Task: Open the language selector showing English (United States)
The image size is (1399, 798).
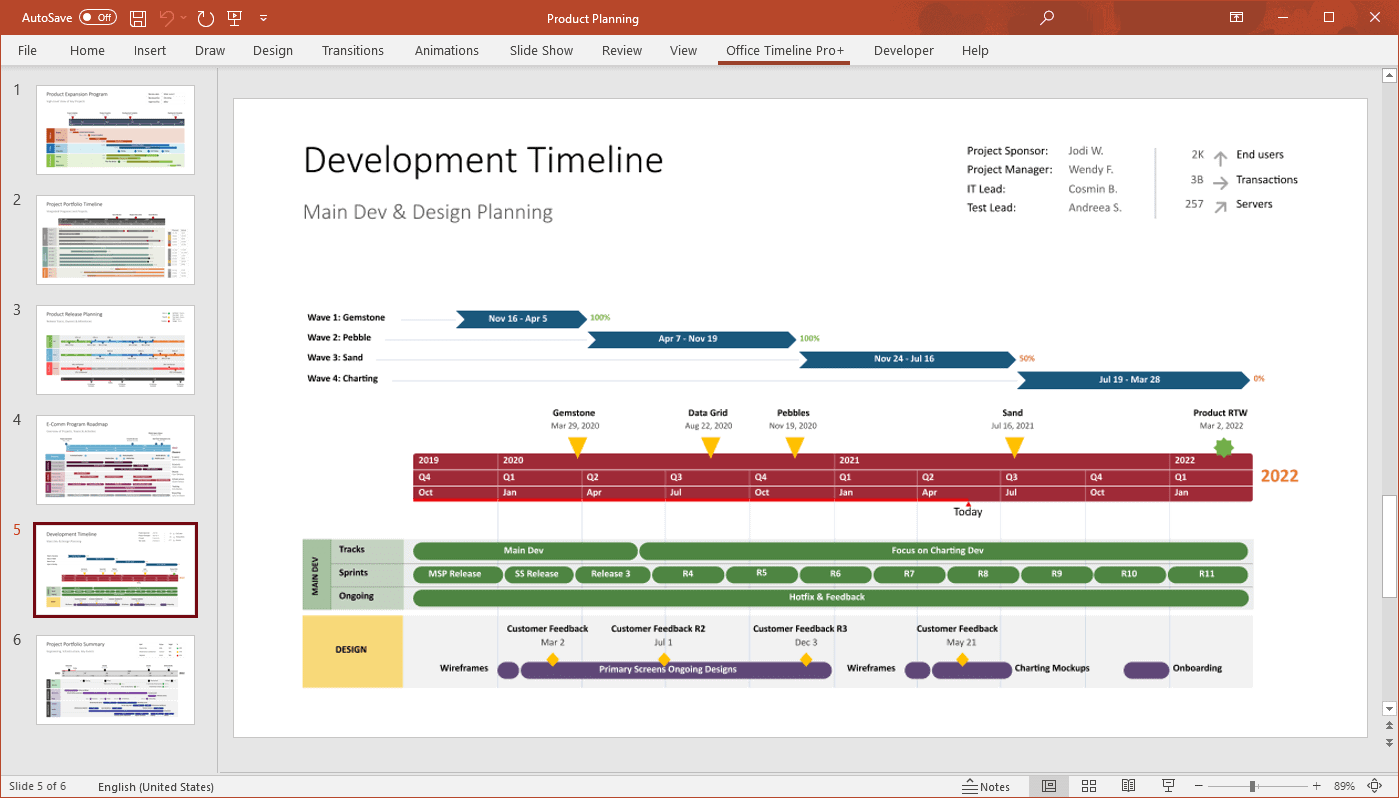Action: pyautogui.click(x=155, y=787)
